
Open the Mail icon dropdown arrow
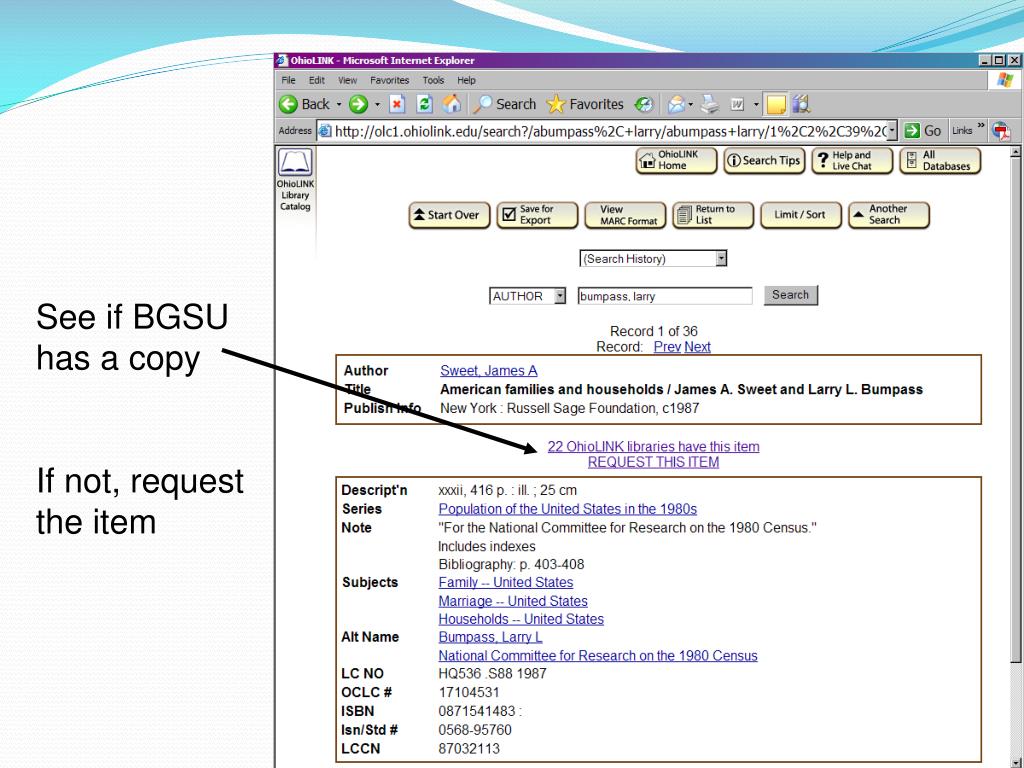point(691,104)
